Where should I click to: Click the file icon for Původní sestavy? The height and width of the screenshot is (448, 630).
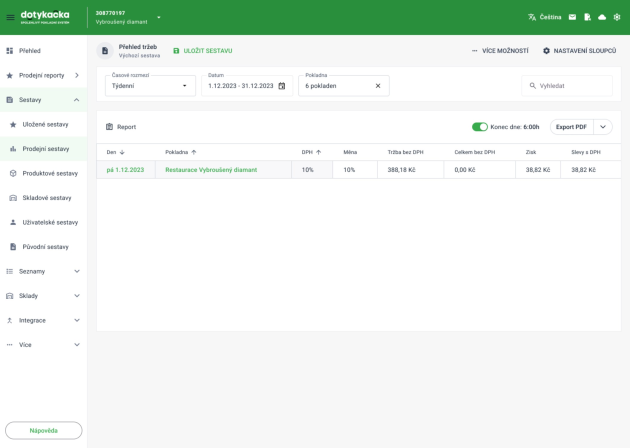tap(13, 247)
